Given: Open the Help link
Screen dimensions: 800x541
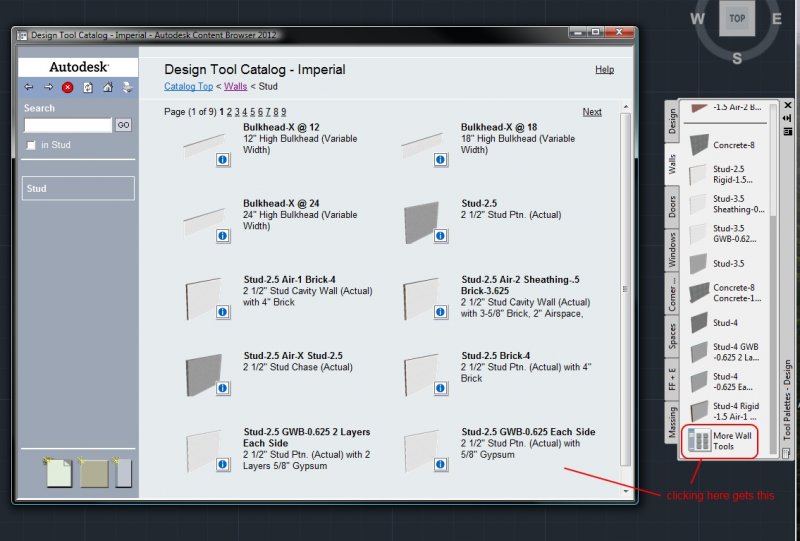Looking at the screenshot, I should click(x=605, y=70).
